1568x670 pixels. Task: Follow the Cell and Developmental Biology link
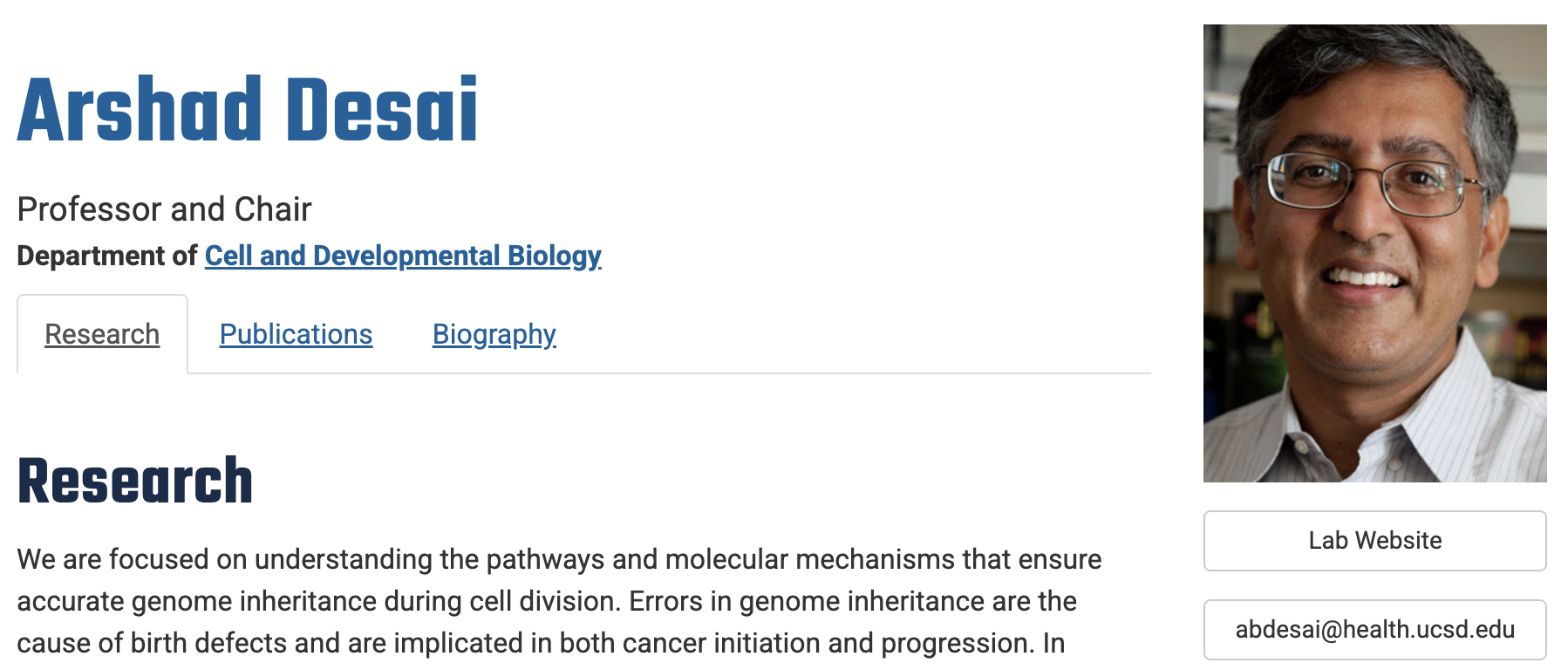[403, 256]
